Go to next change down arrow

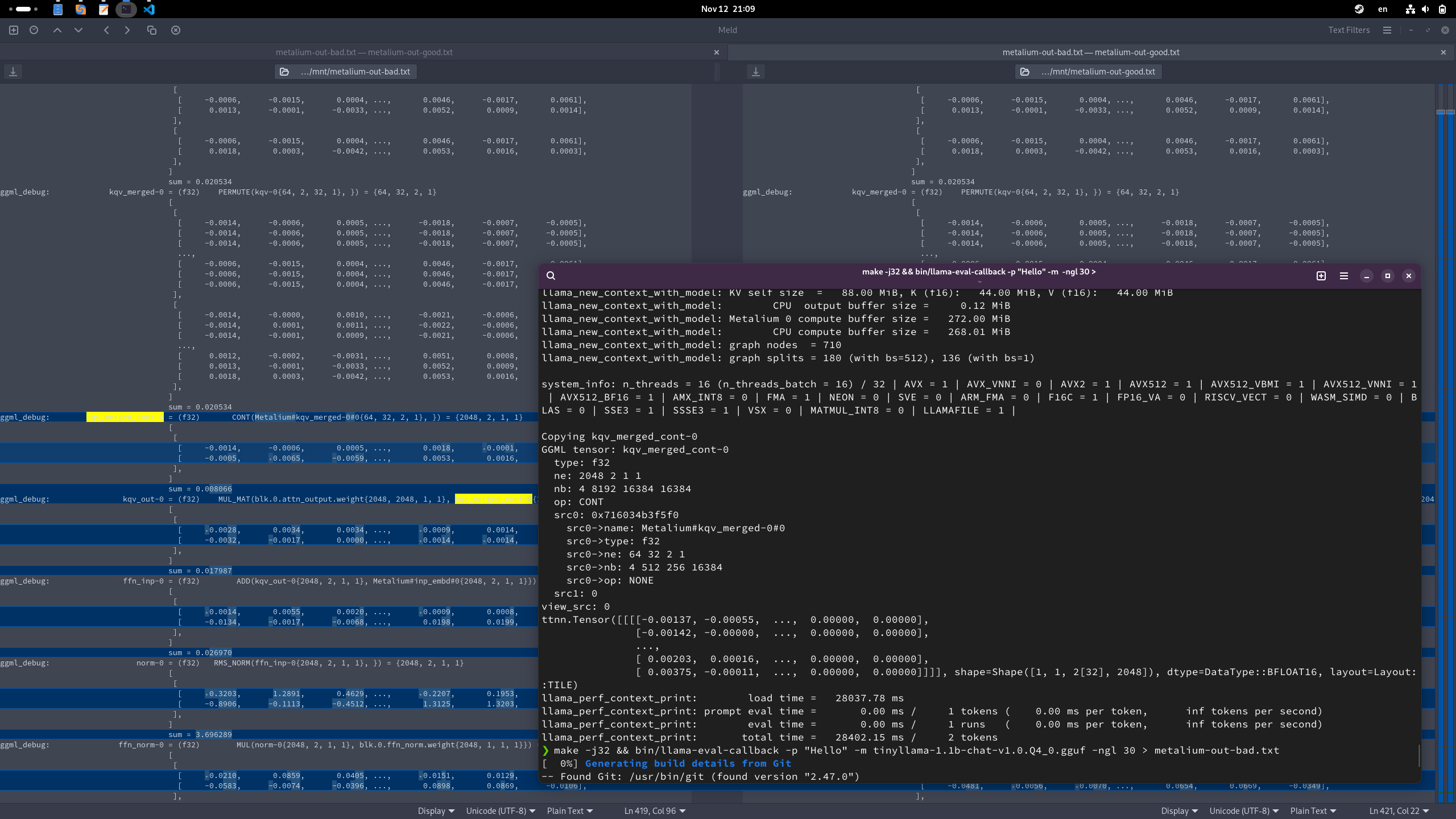[x=78, y=30]
